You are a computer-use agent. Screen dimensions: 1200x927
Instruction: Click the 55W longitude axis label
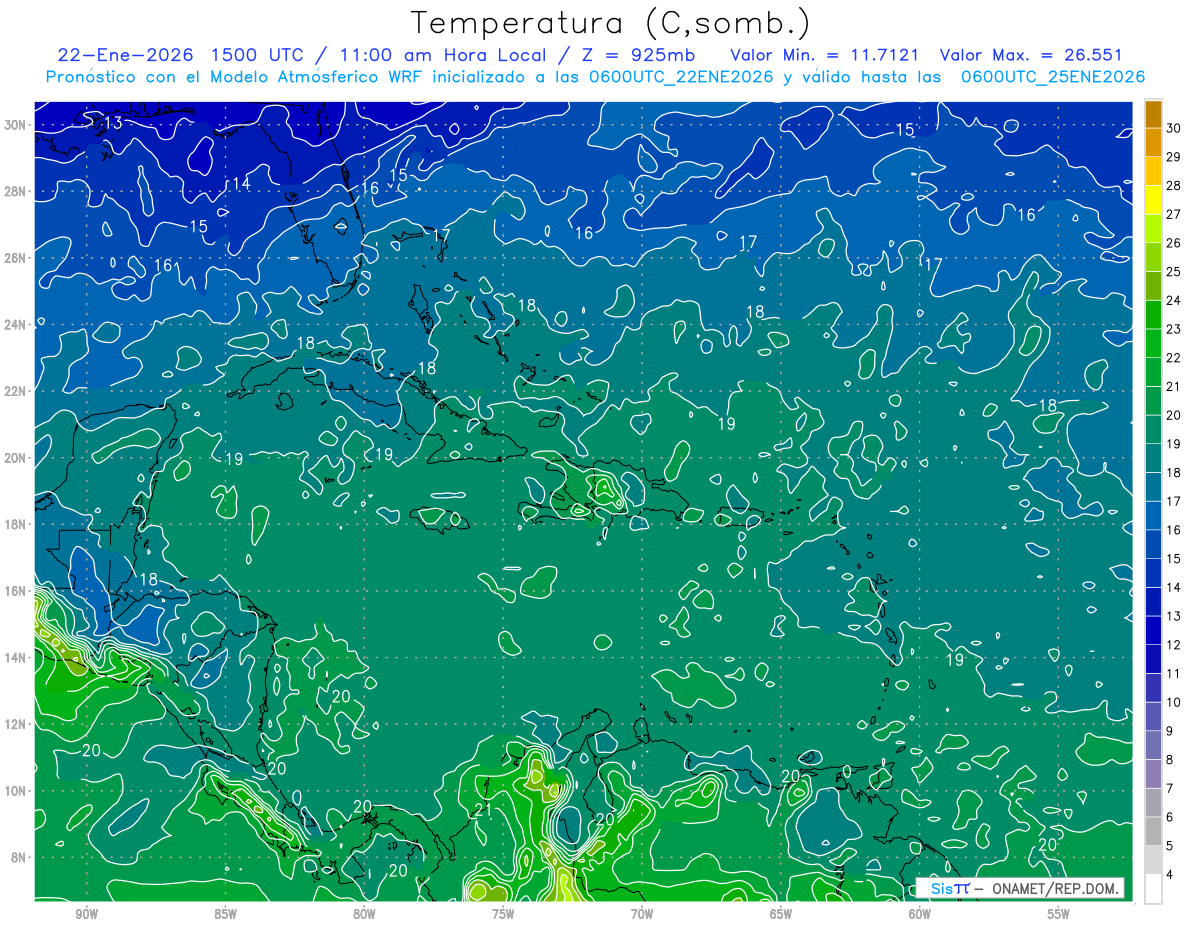coord(1059,914)
